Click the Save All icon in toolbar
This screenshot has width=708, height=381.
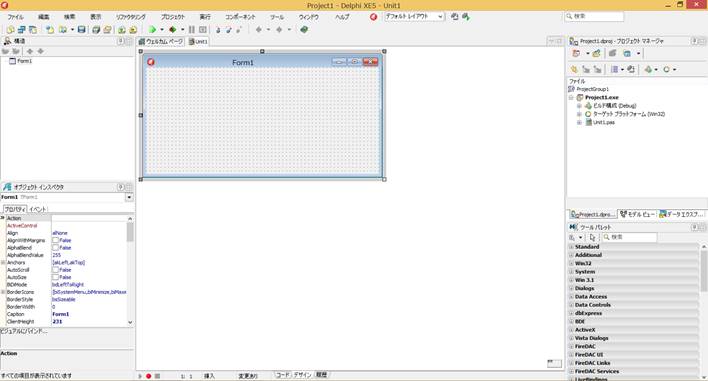96,29
